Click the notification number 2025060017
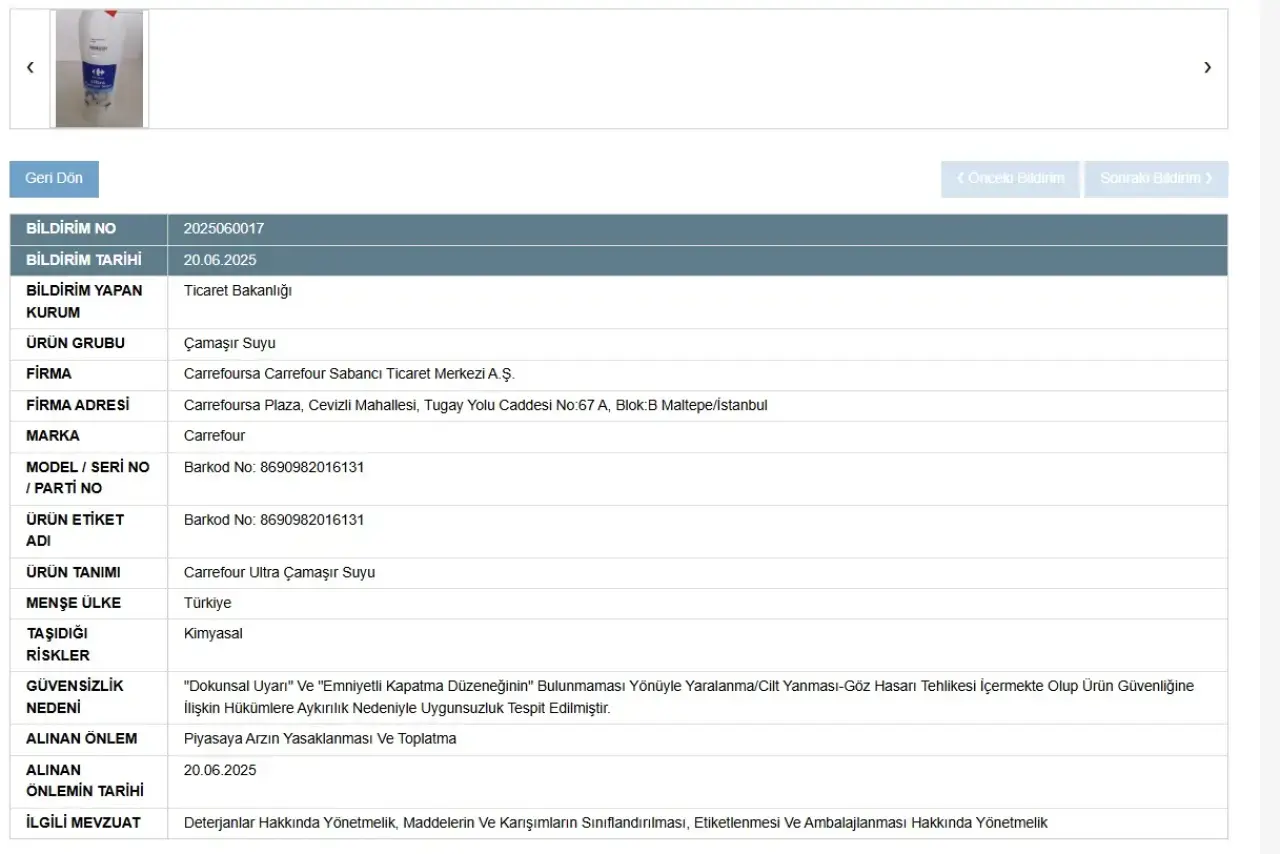Viewport: 1280px width, 854px height. pos(224,229)
